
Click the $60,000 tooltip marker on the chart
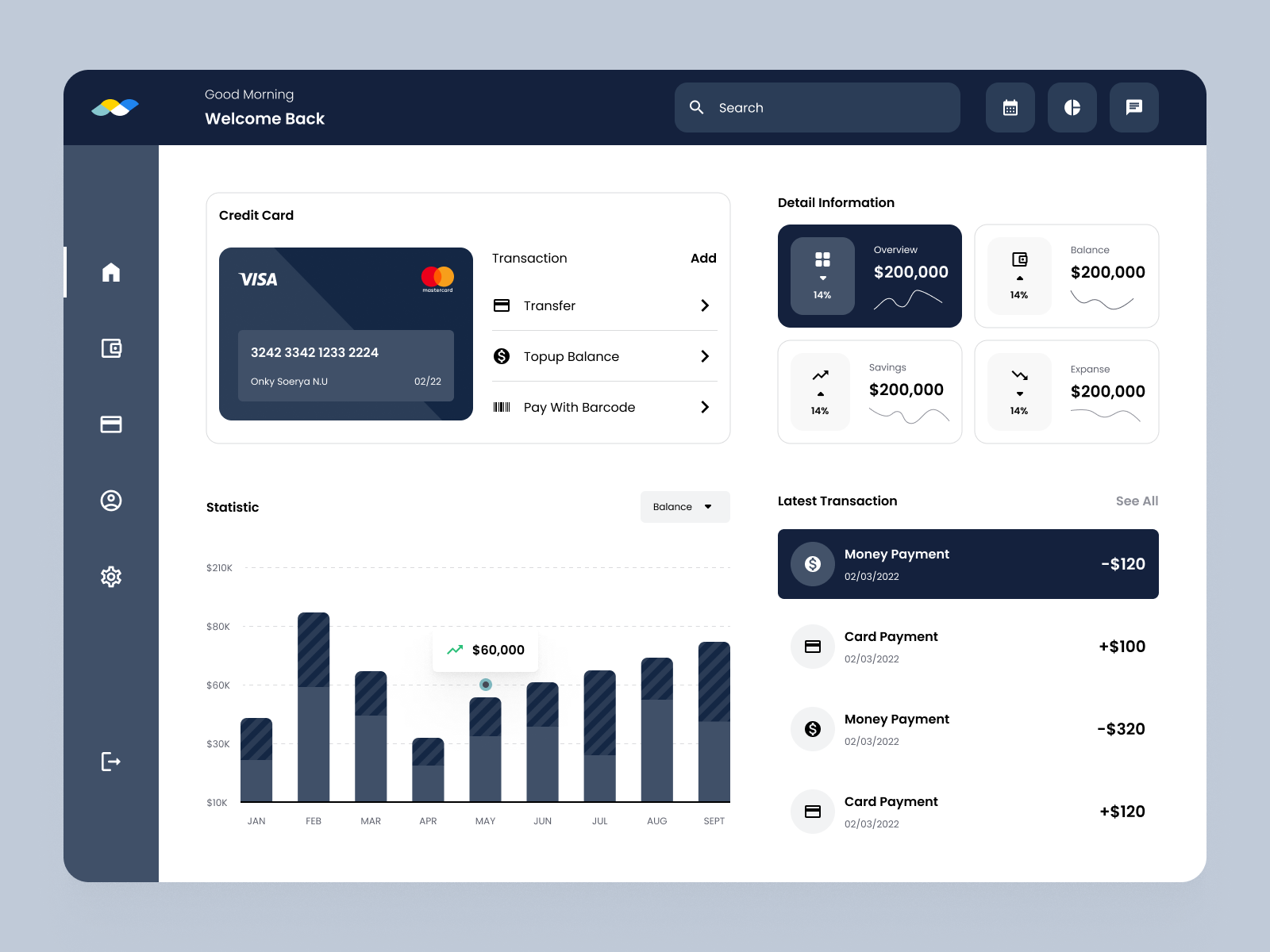click(x=485, y=685)
